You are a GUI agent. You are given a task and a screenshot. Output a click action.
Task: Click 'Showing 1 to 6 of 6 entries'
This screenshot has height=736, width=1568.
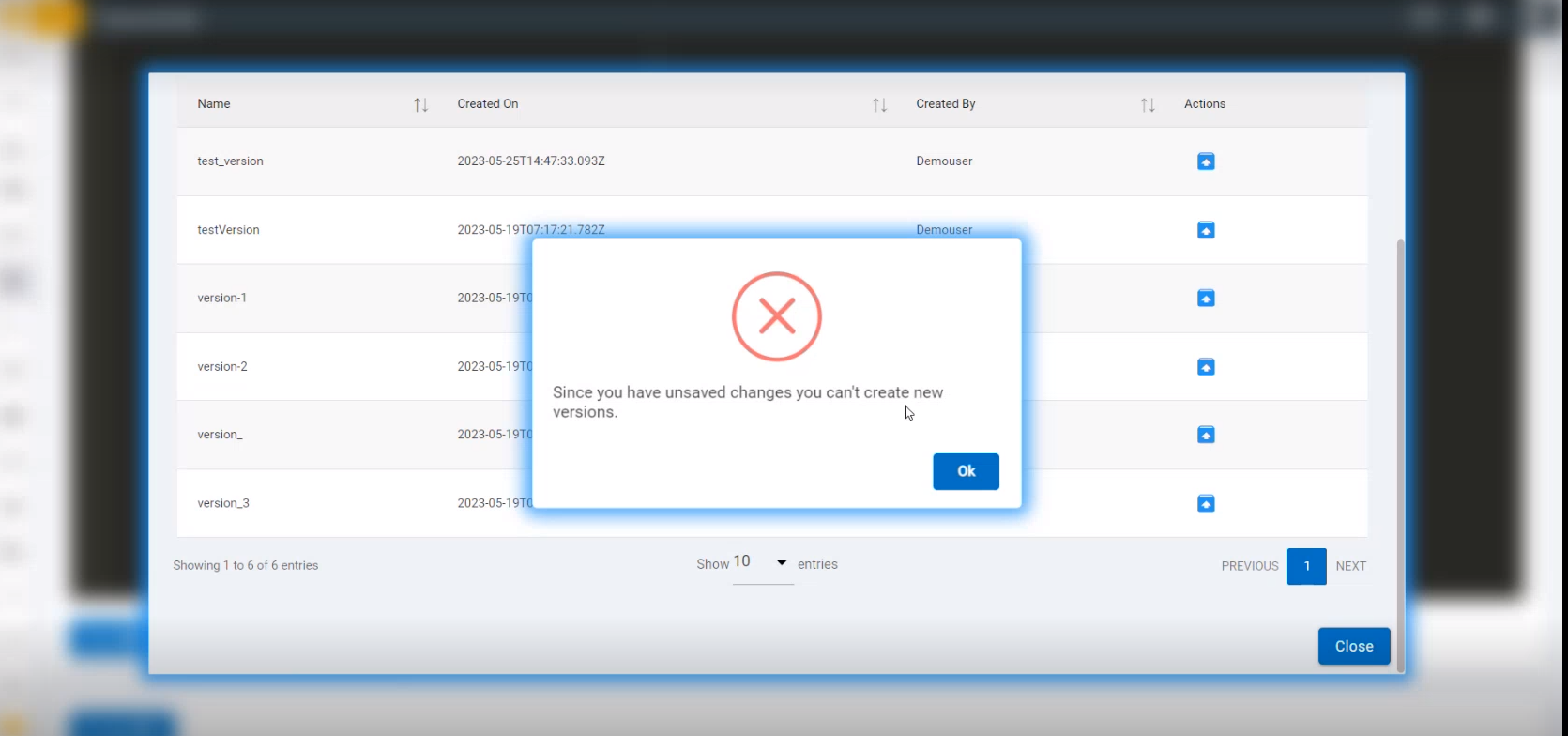coord(246,565)
